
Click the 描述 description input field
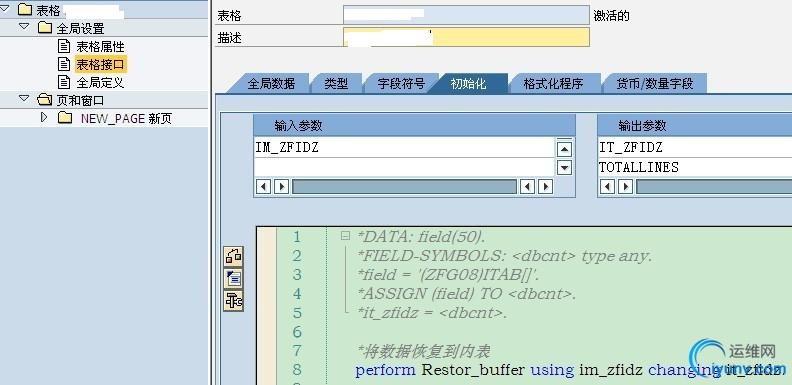(466, 37)
